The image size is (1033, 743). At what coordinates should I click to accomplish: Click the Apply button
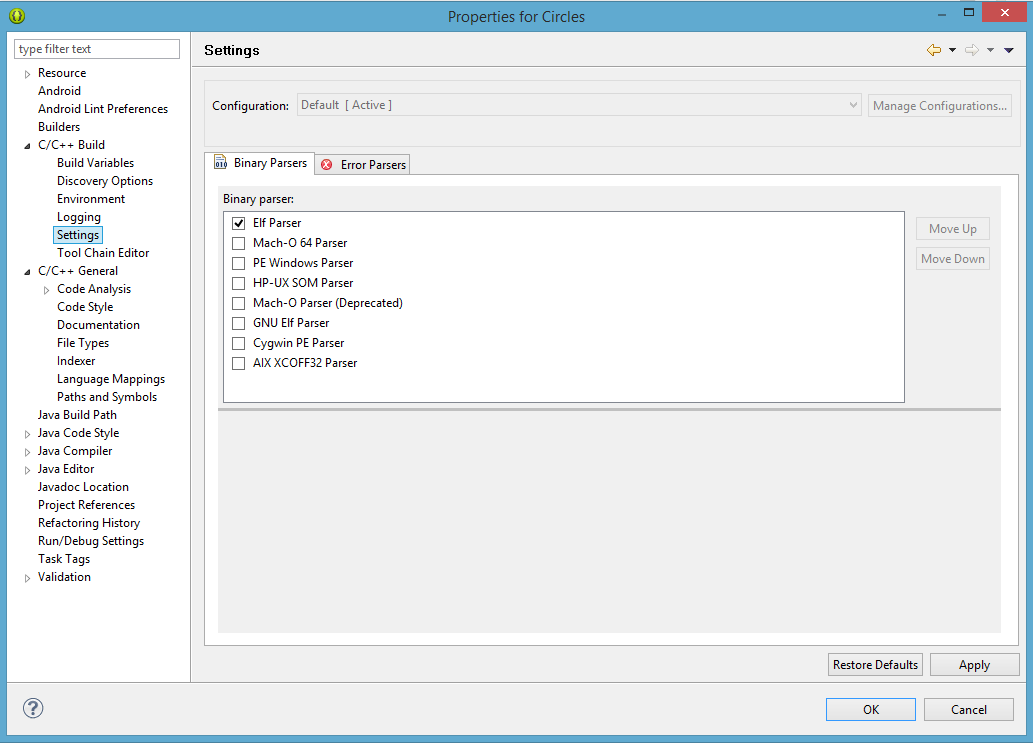point(974,665)
